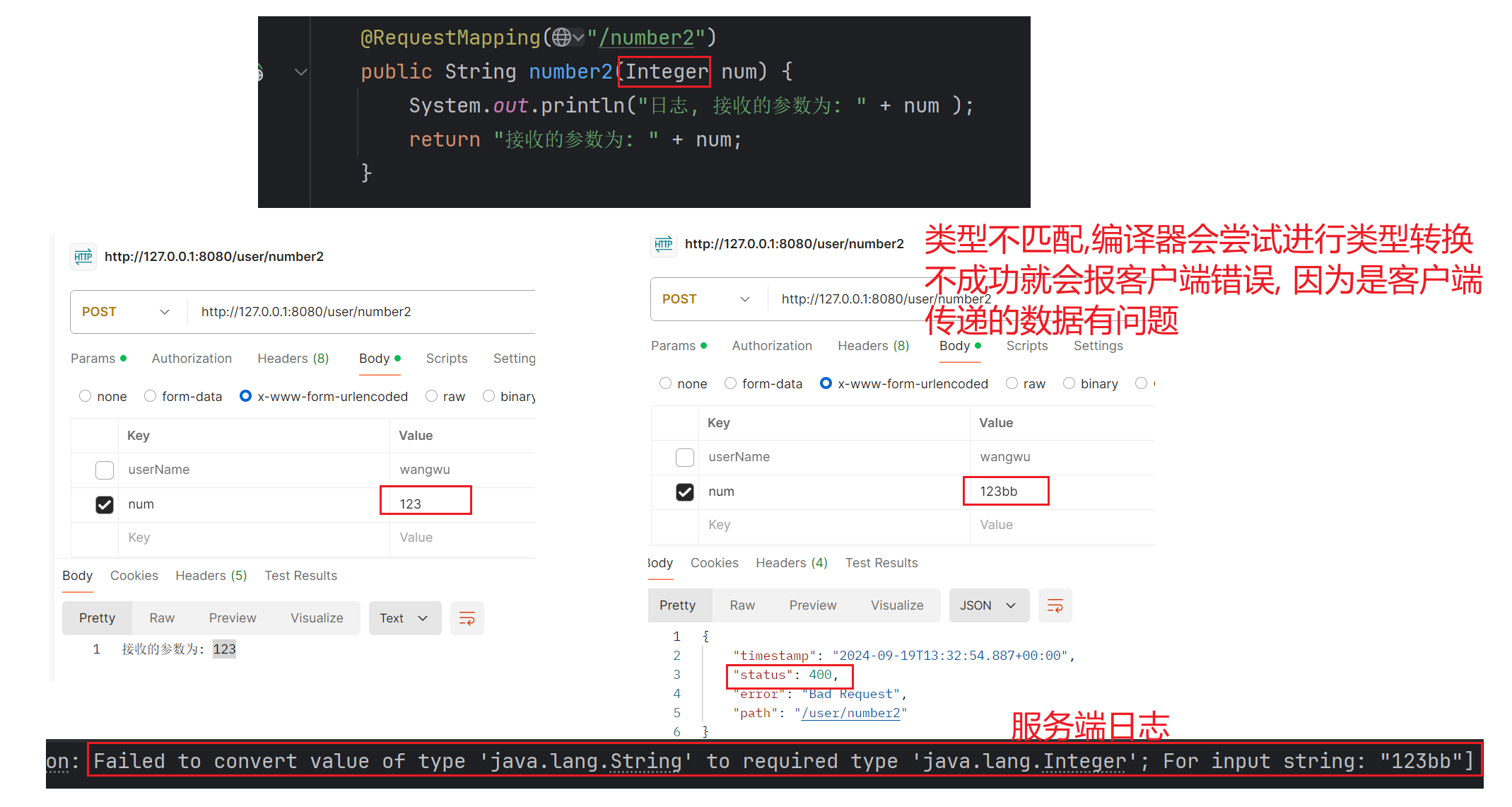1512x807 pixels.
Task: Select form-data radio in right panel
Action: [x=730, y=383]
